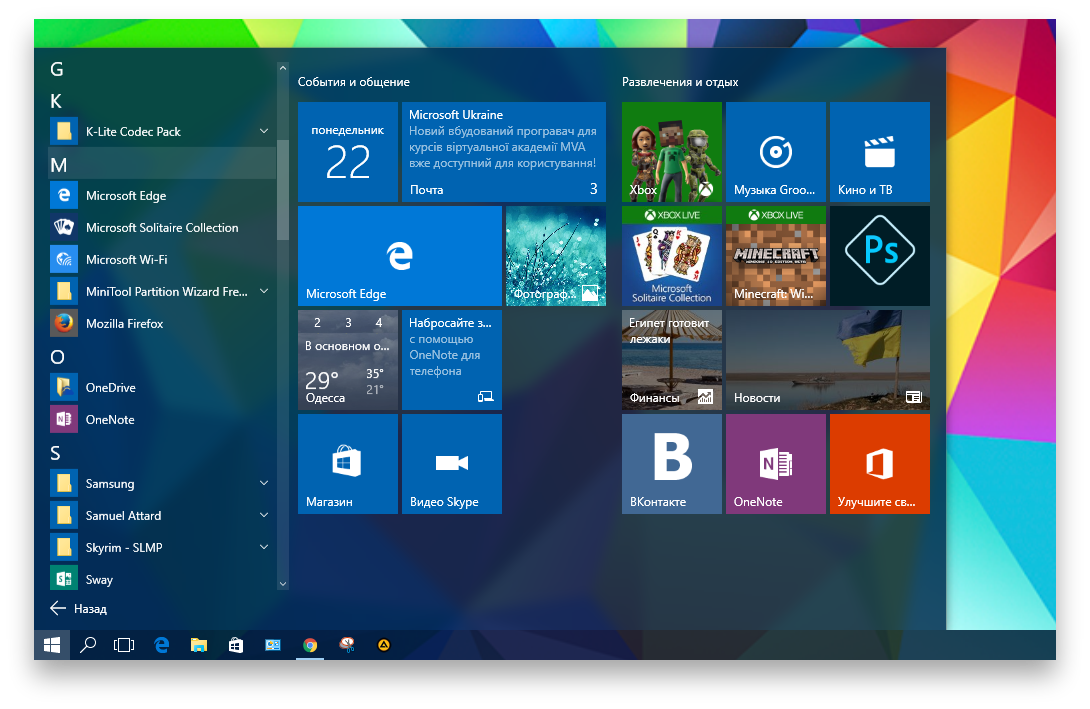Open the Minecraft Xbox Live tile
This screenshot has height=709, width=1090.
[776, 256]
